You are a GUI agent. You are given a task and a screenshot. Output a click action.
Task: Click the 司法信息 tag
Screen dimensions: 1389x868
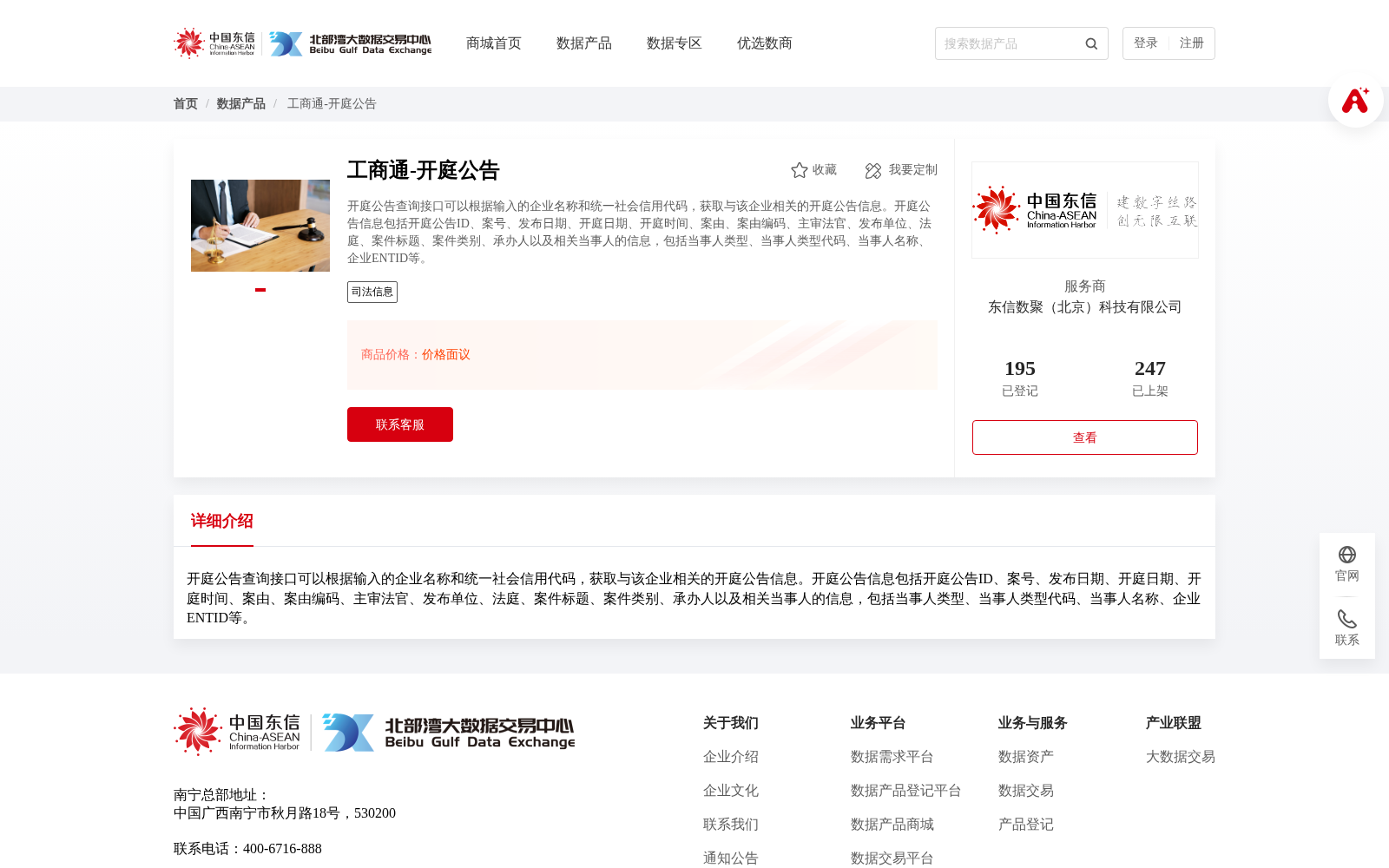[372, 292]
